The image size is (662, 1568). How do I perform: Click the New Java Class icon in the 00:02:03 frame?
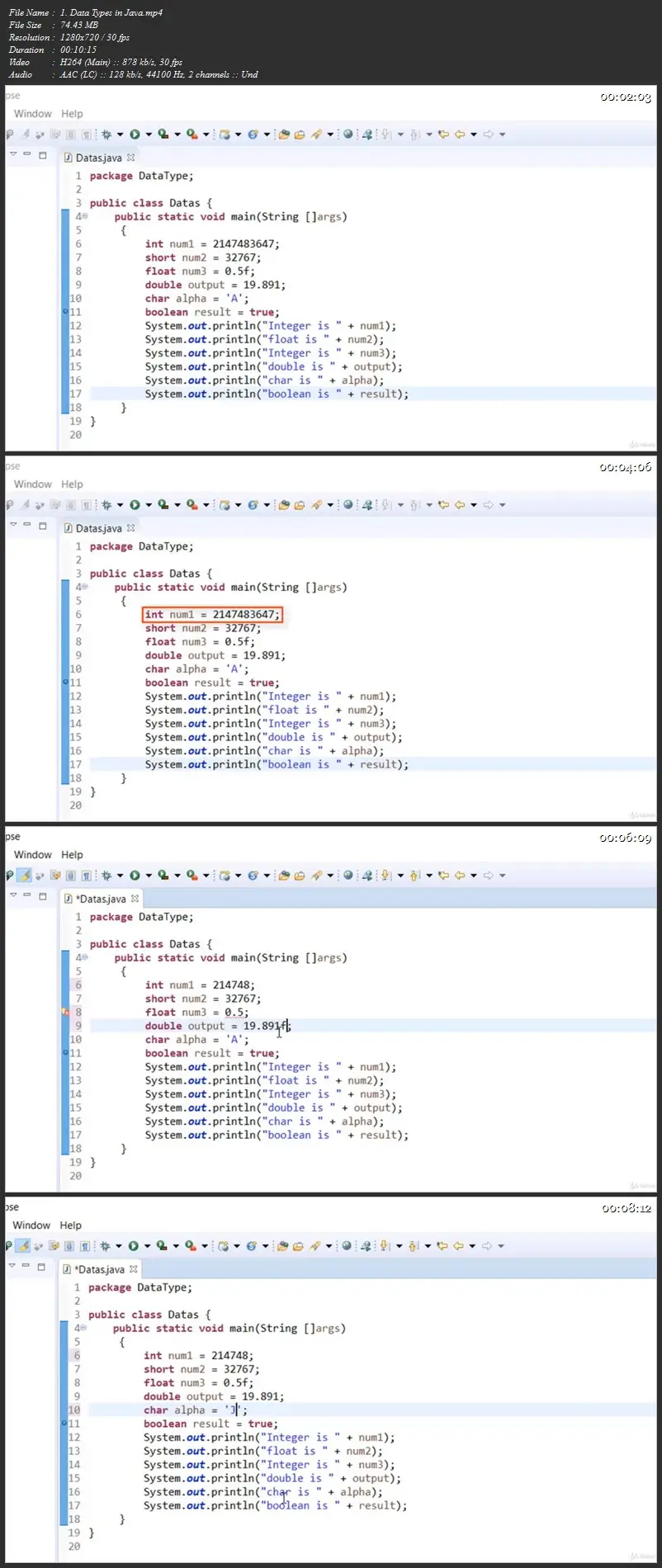tap(253, 134)
